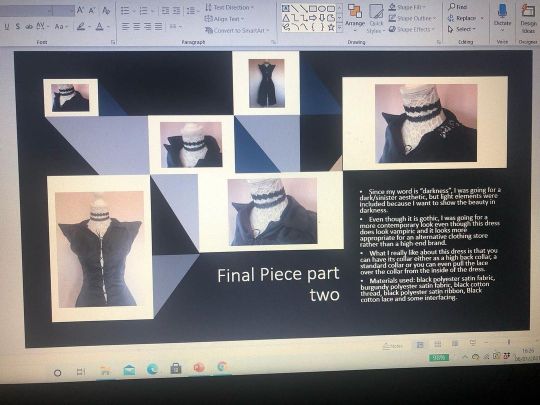
Task: Select the Text Box shape
Action: click(285, 8)
